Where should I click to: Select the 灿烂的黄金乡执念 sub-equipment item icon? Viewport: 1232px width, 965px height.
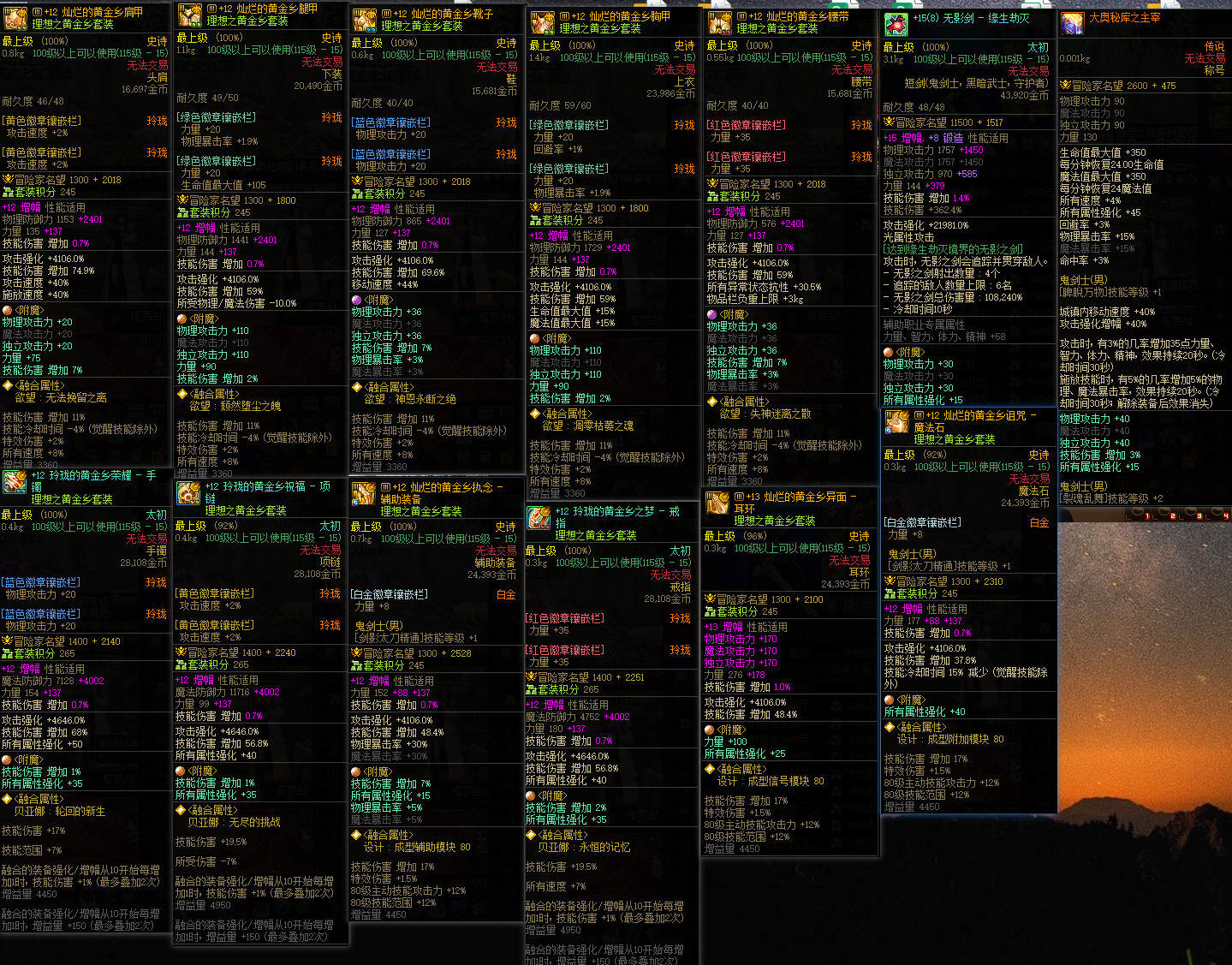tap(364, 493)
